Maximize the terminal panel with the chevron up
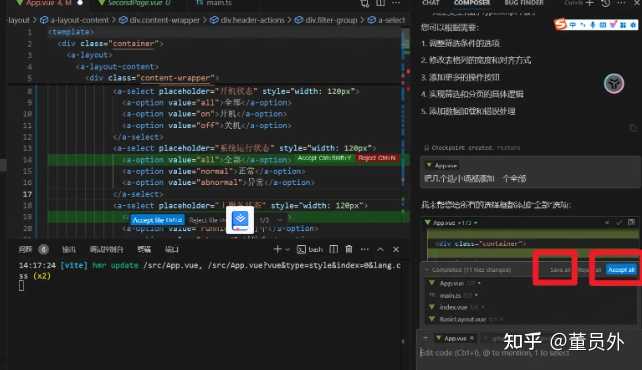Viewport: 642px width, 370px height. pos(380,249)
